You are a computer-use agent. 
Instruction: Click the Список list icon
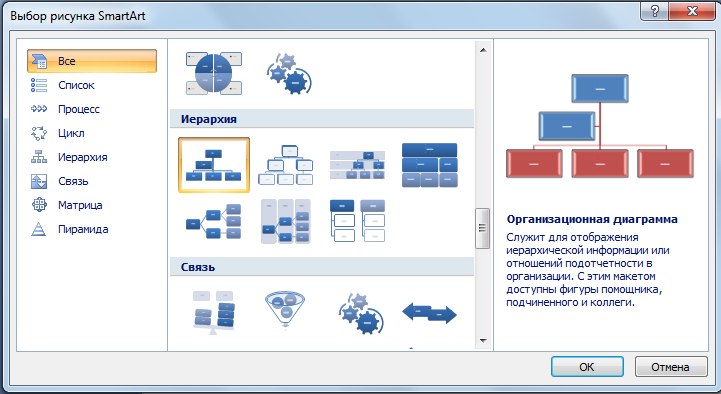(x=39, y=85)
